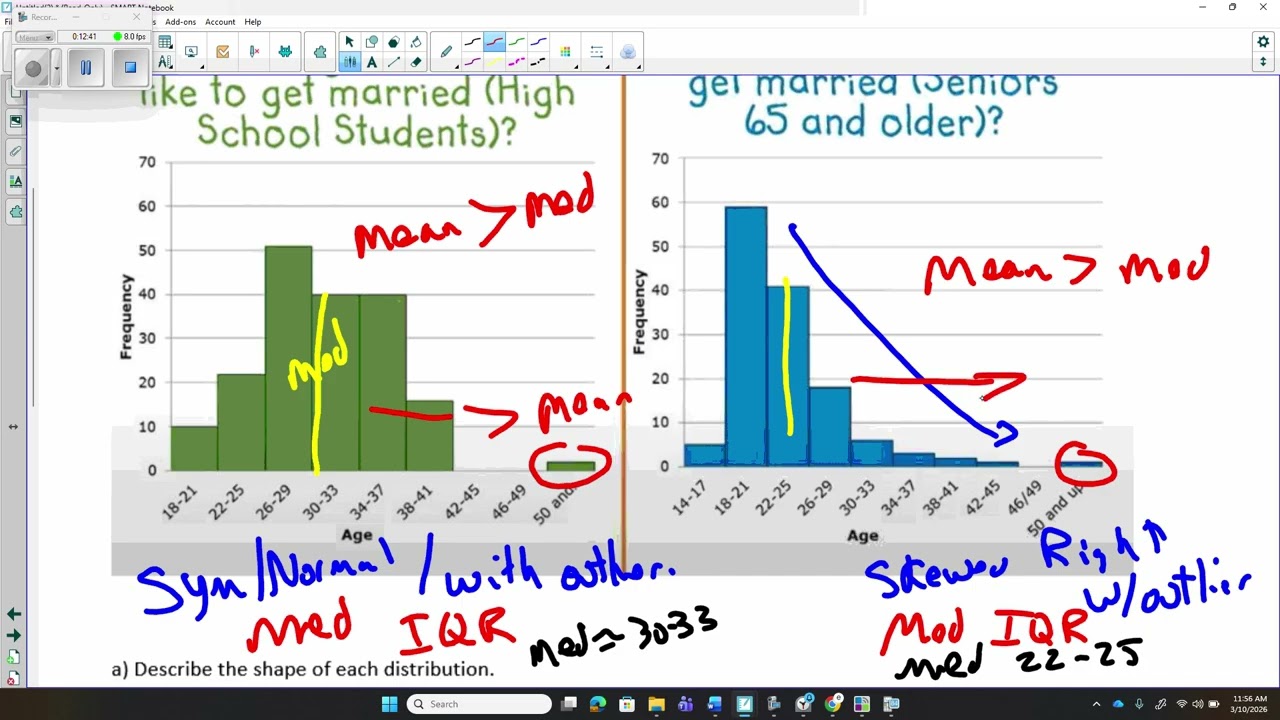
Task: Select the Lines tool
Action: coord(393,62)
